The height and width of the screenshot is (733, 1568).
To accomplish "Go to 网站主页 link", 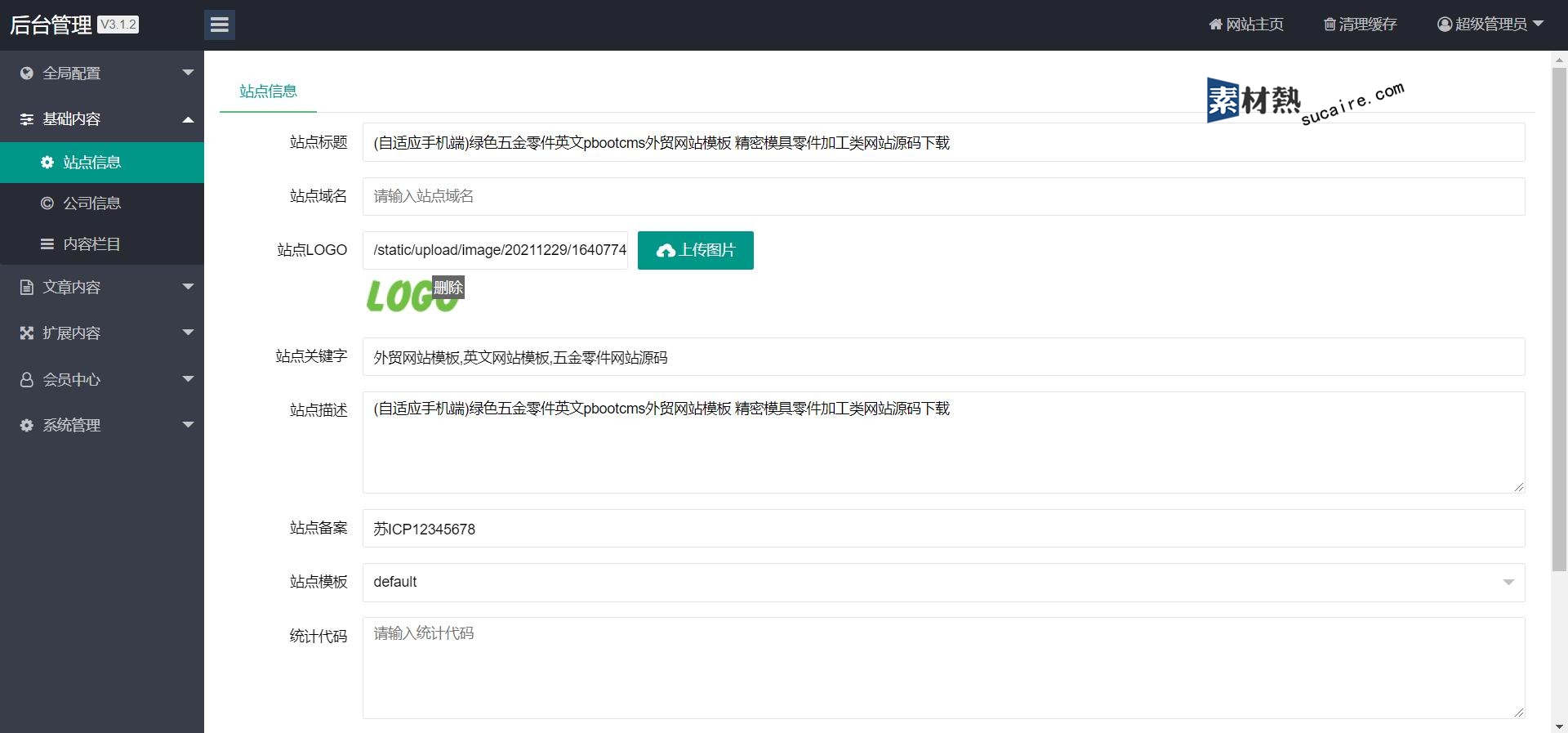I will tap(1246, 25).
